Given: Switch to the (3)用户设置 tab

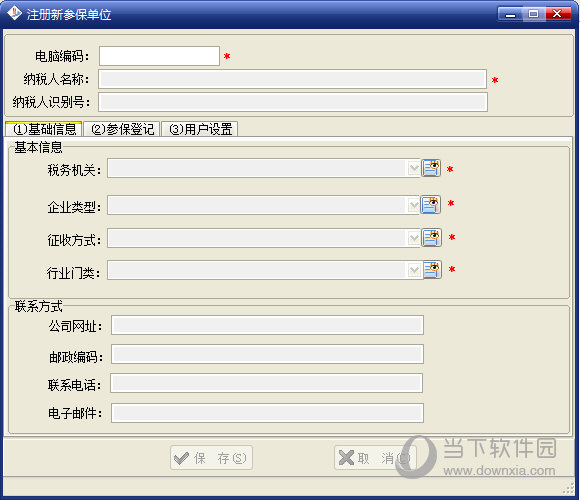Looking at the screenshot, I should 199,129.
